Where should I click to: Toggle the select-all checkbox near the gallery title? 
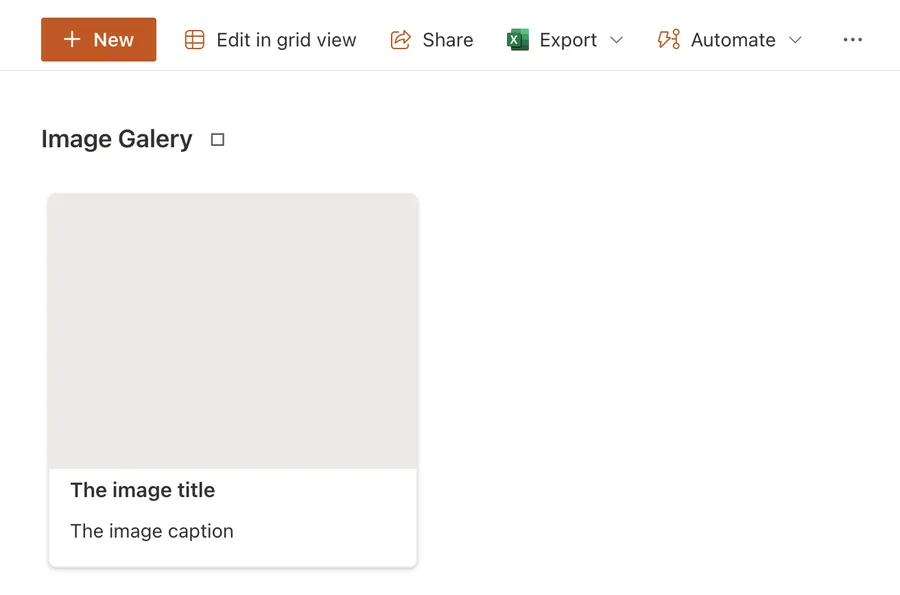click(217, 140)
